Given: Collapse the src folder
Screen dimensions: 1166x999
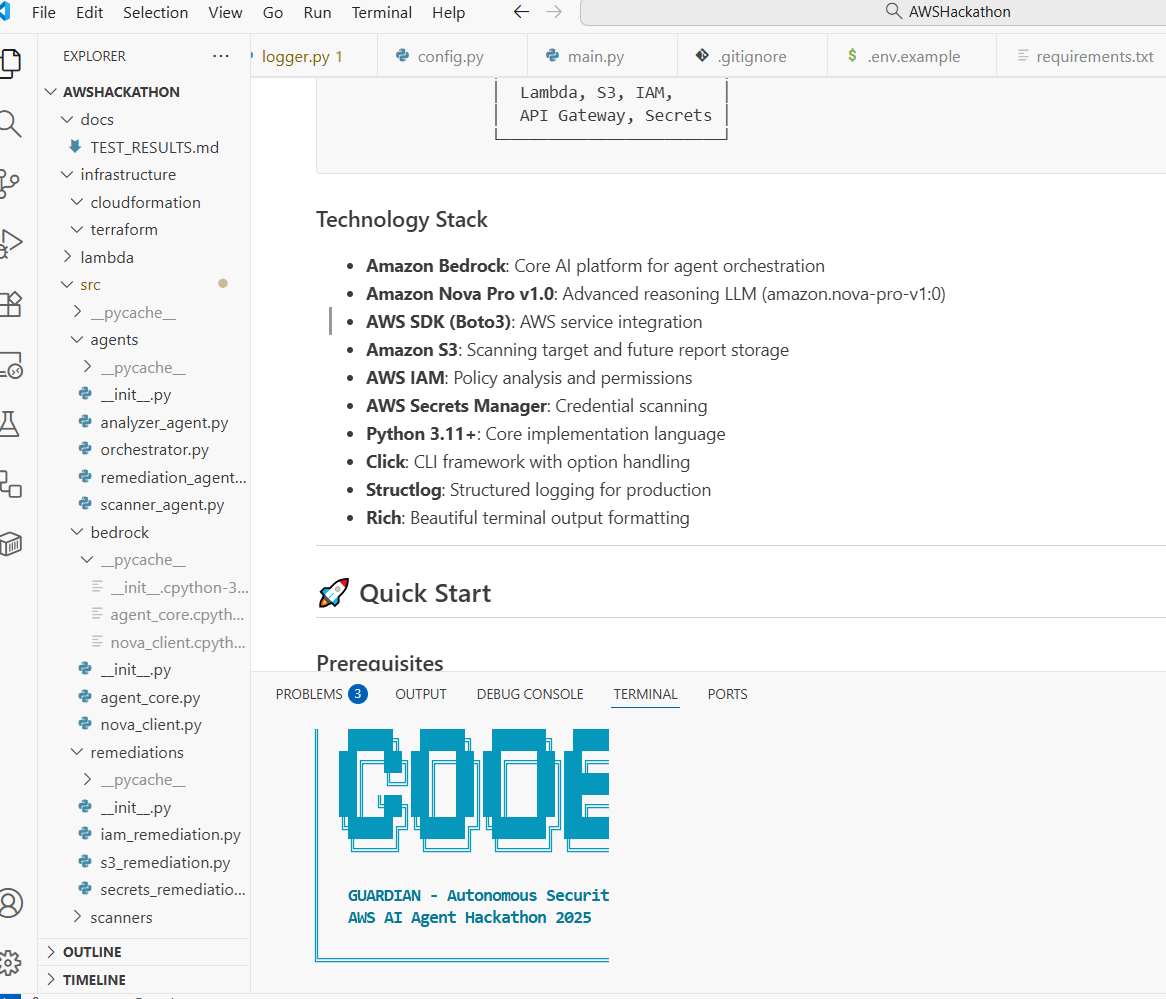Looking at the screenshot, I should [x=144, y=285].
